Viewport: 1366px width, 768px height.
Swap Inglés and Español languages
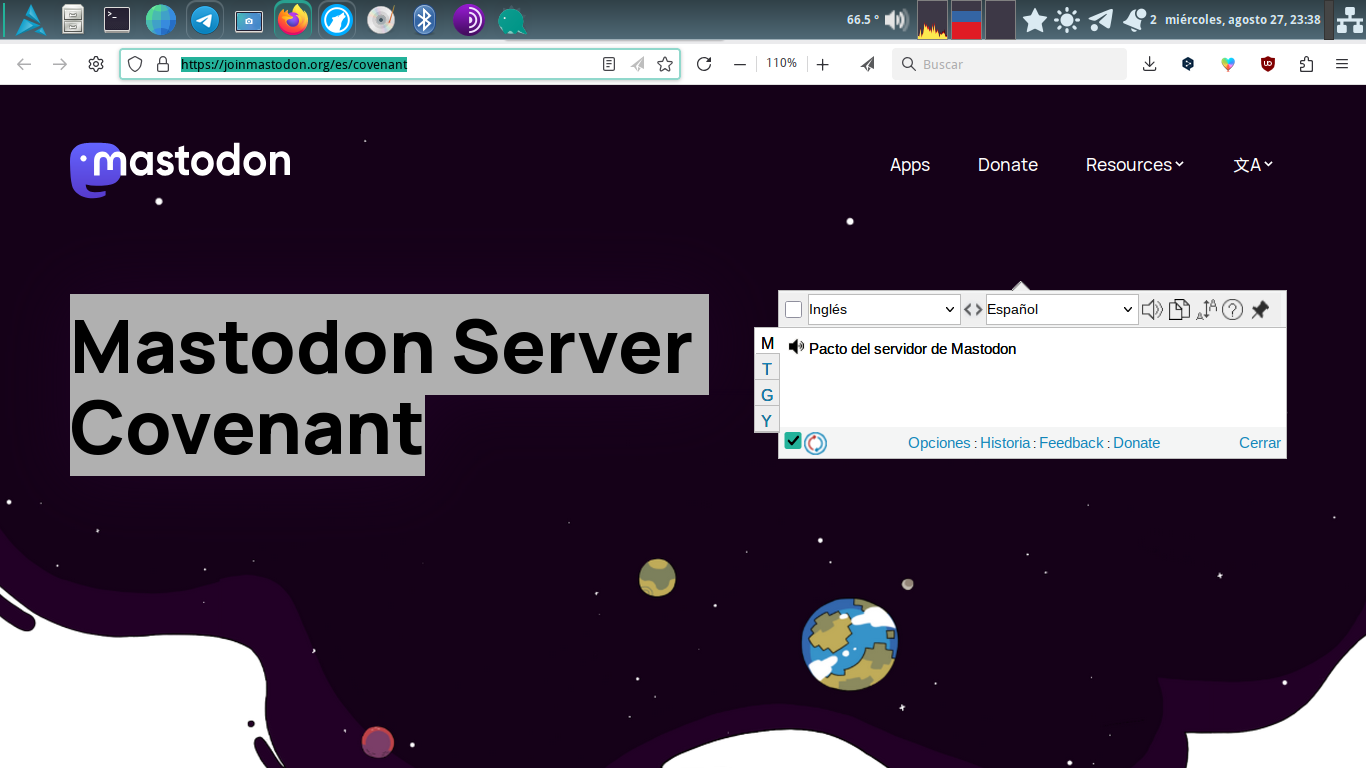(973, 310)
